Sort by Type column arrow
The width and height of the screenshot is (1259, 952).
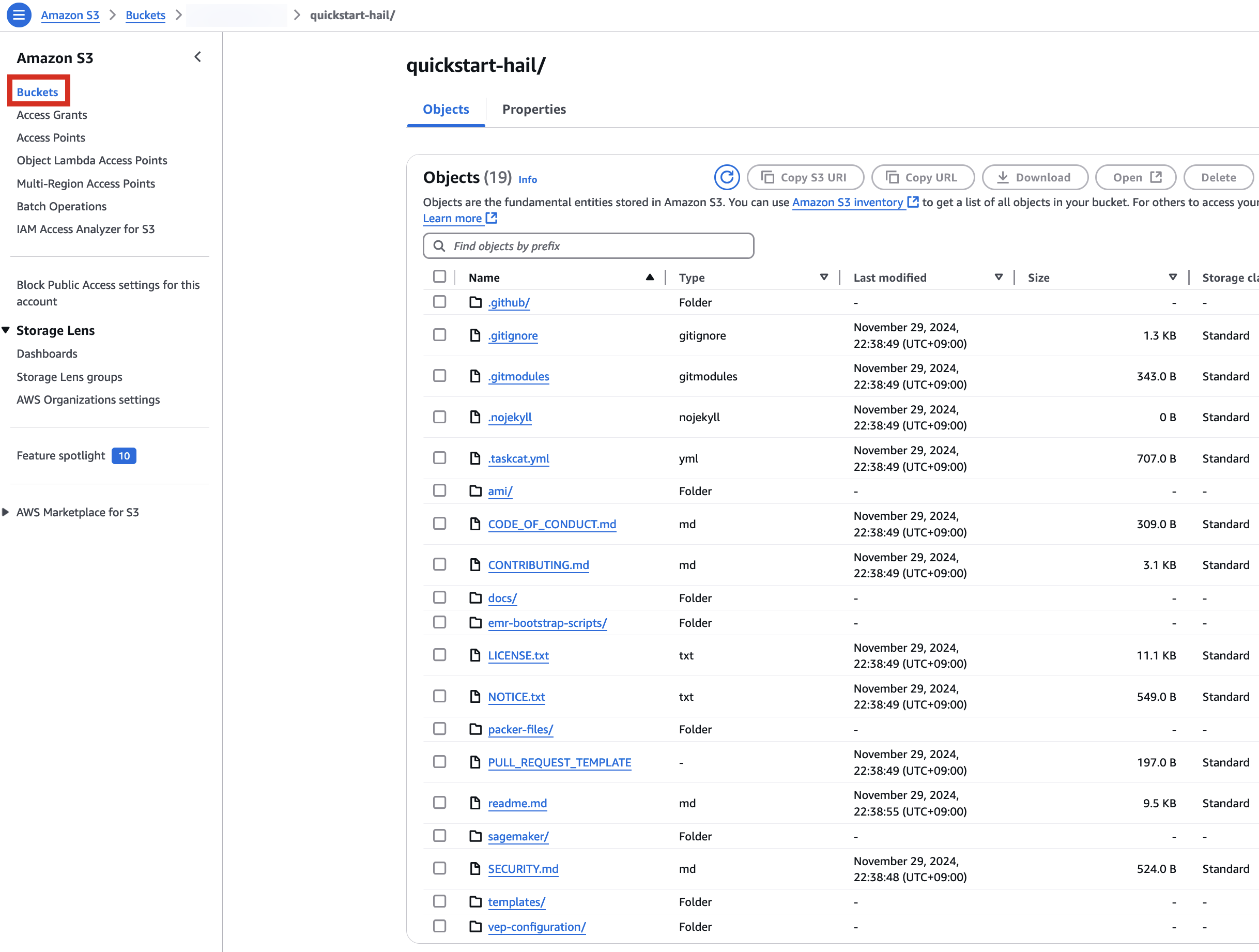pos(824,278)
